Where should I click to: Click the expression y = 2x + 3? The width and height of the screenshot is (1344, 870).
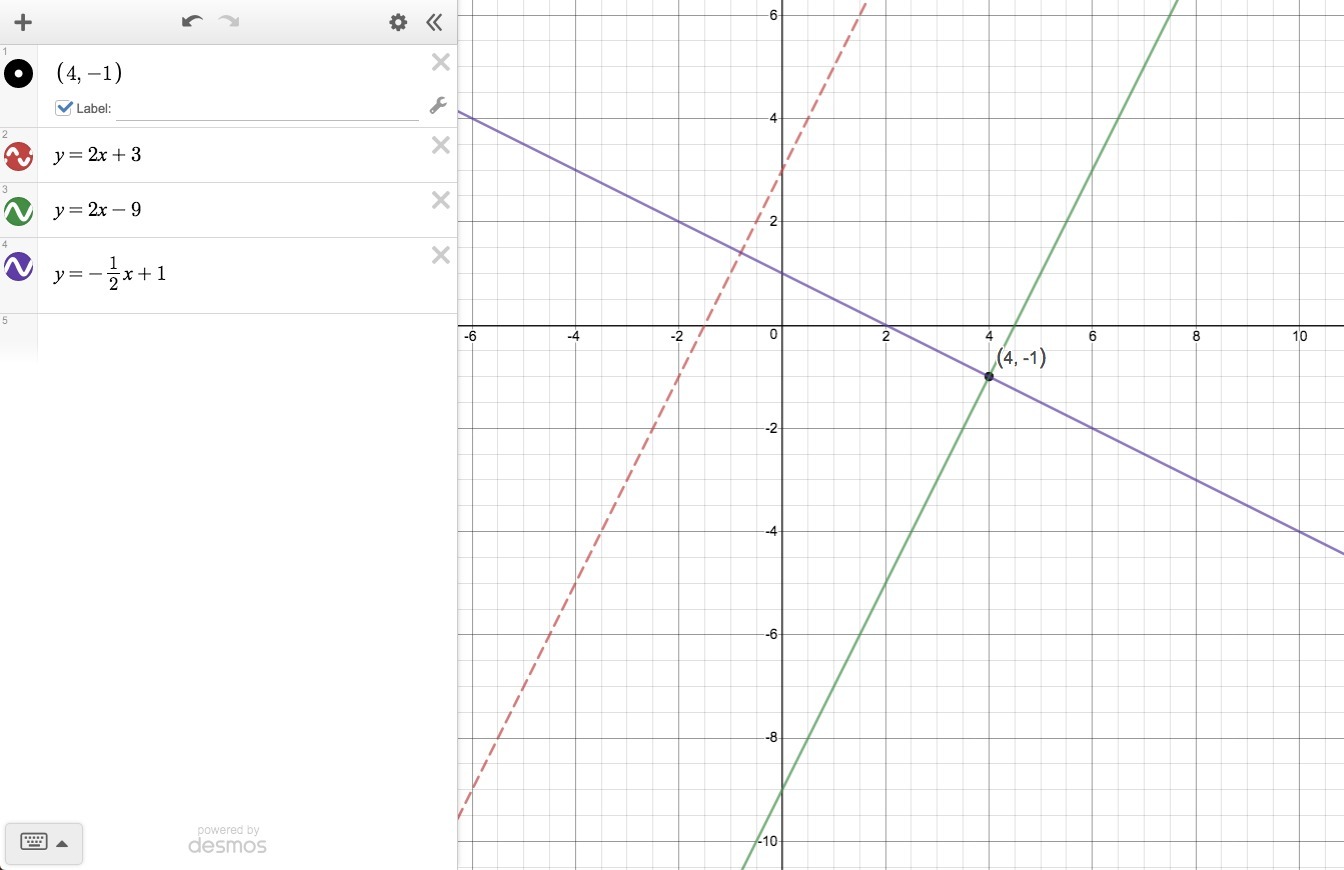click(x=97, y=156)
